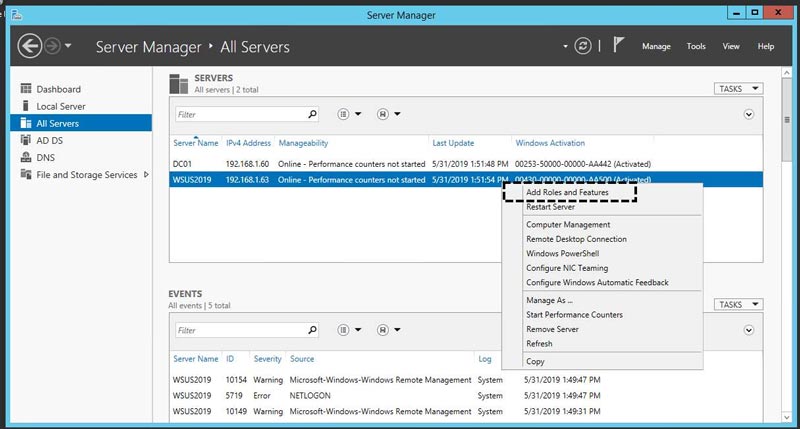
Task: Open the View menu
Action: [x=731, y=46]
